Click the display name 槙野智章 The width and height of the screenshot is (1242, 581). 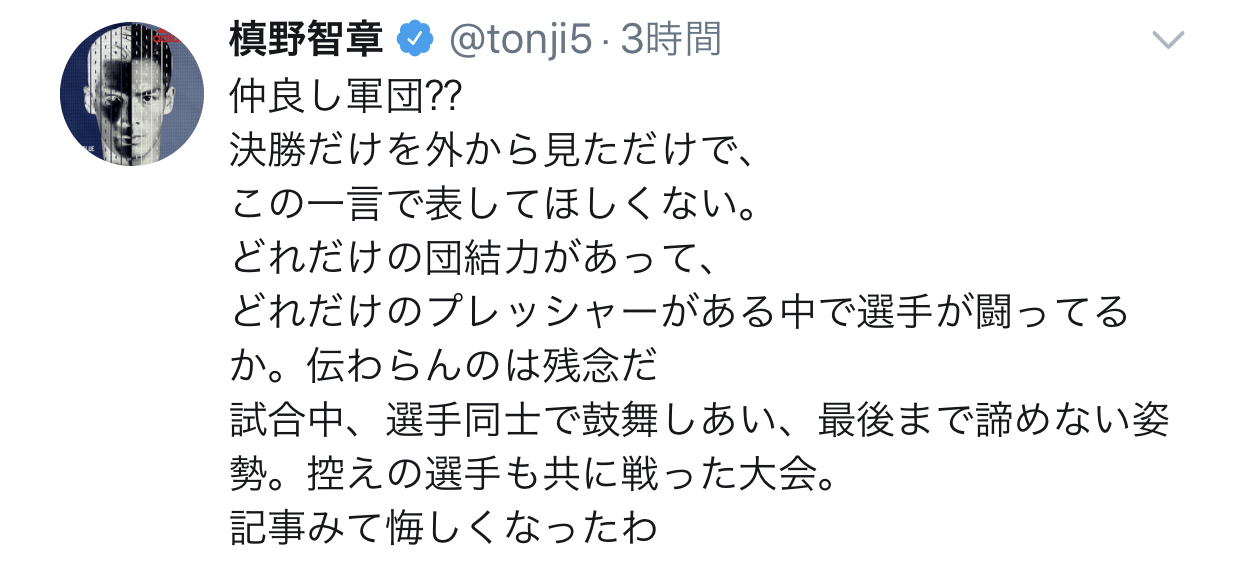click(308, 39)
